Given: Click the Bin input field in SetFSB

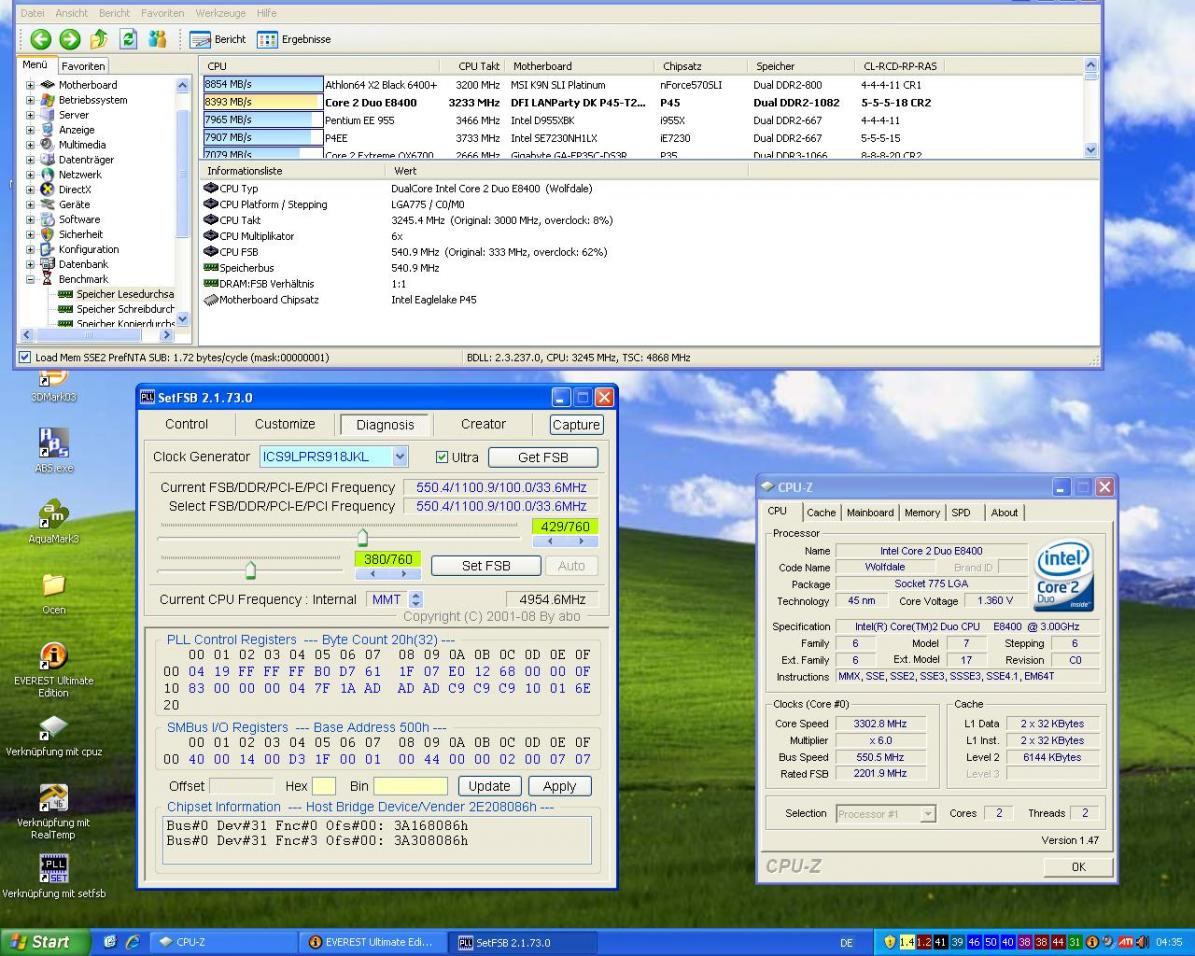Looking at the screenshot, I should point(410,786).
